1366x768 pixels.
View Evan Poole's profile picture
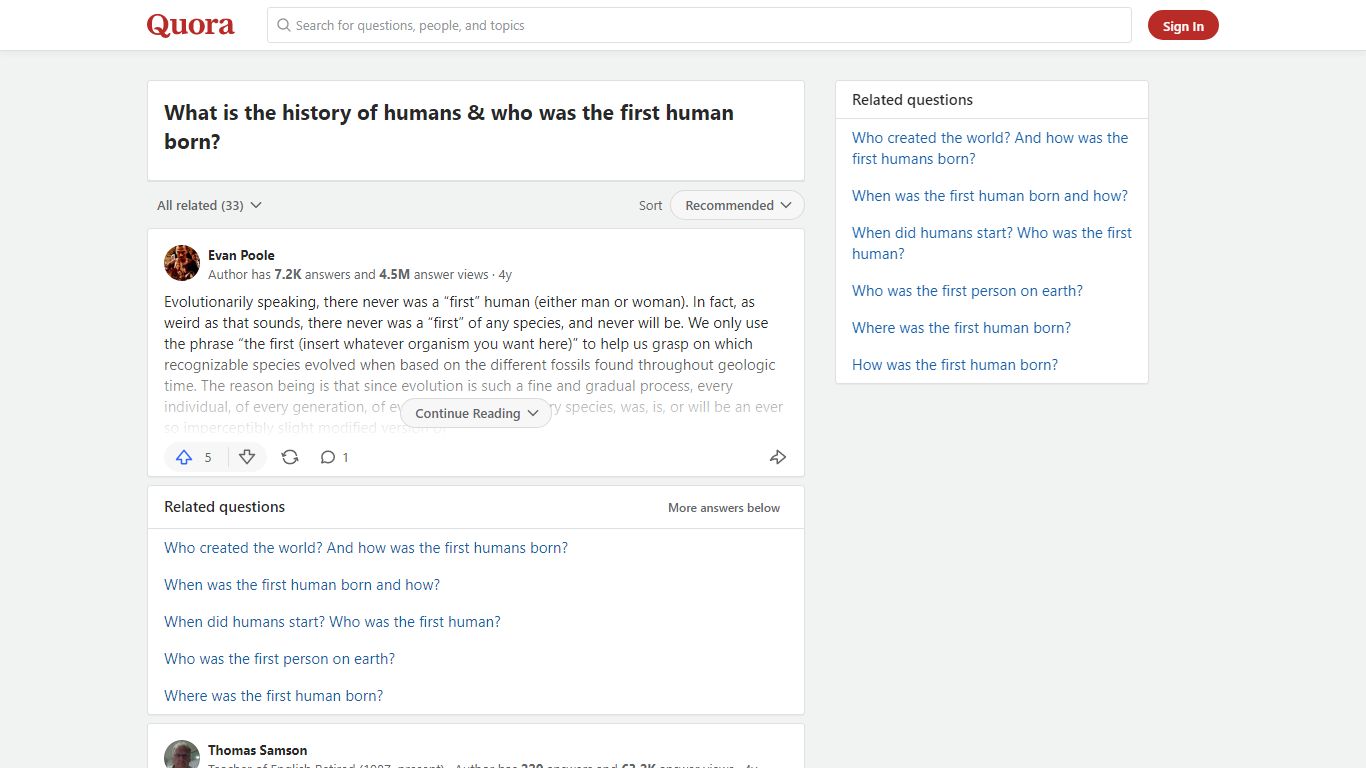pyautogui.click(x=182, y=263)
